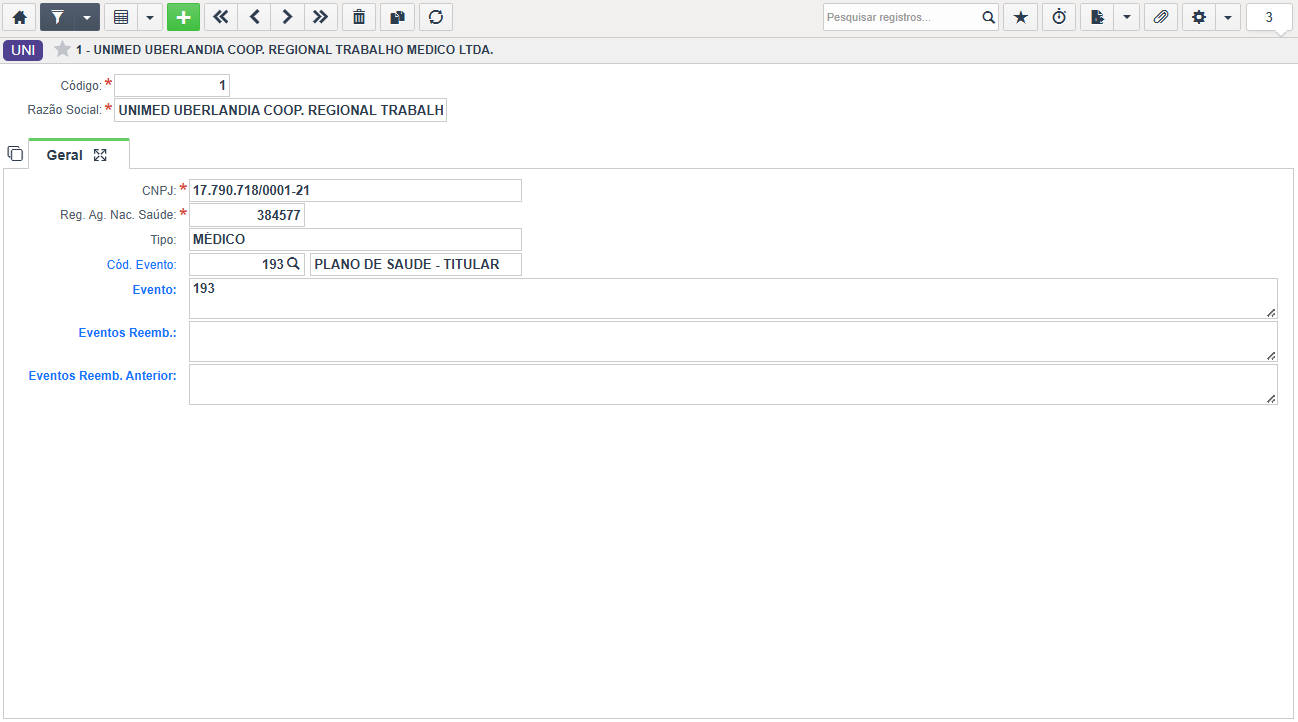Image resolution: width=1298 pixels, height=722 pixels.
Task: Open favorites star in toolbar
Action: [x=1020, y=17]
